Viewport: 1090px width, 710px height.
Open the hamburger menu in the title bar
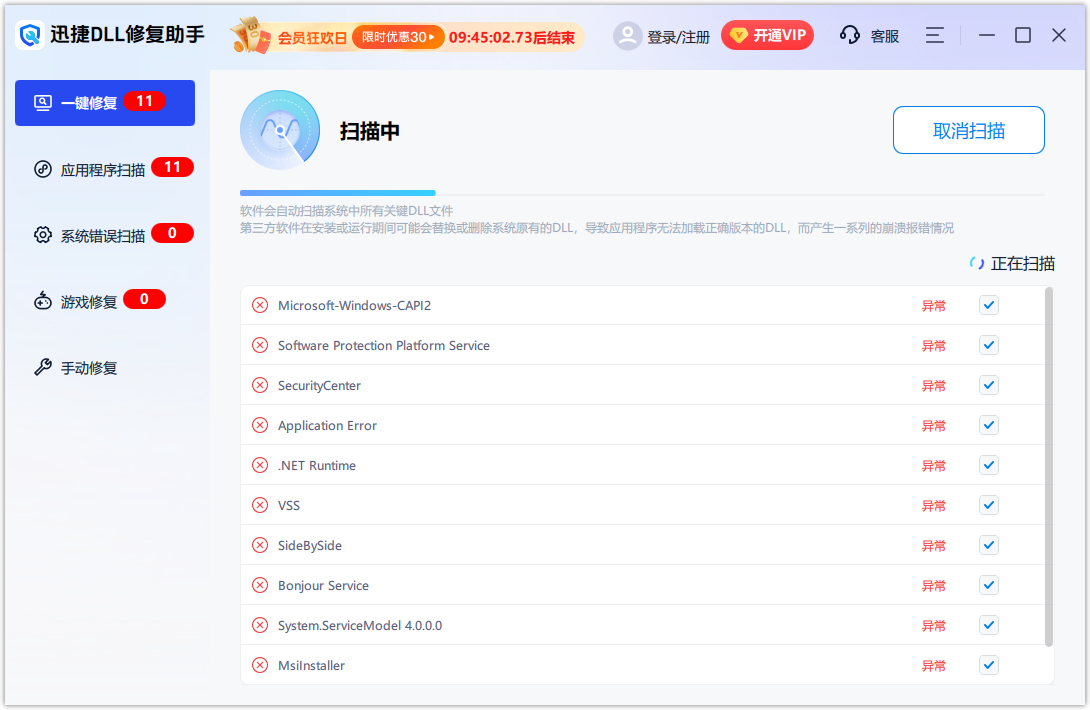tap(934, 35)
